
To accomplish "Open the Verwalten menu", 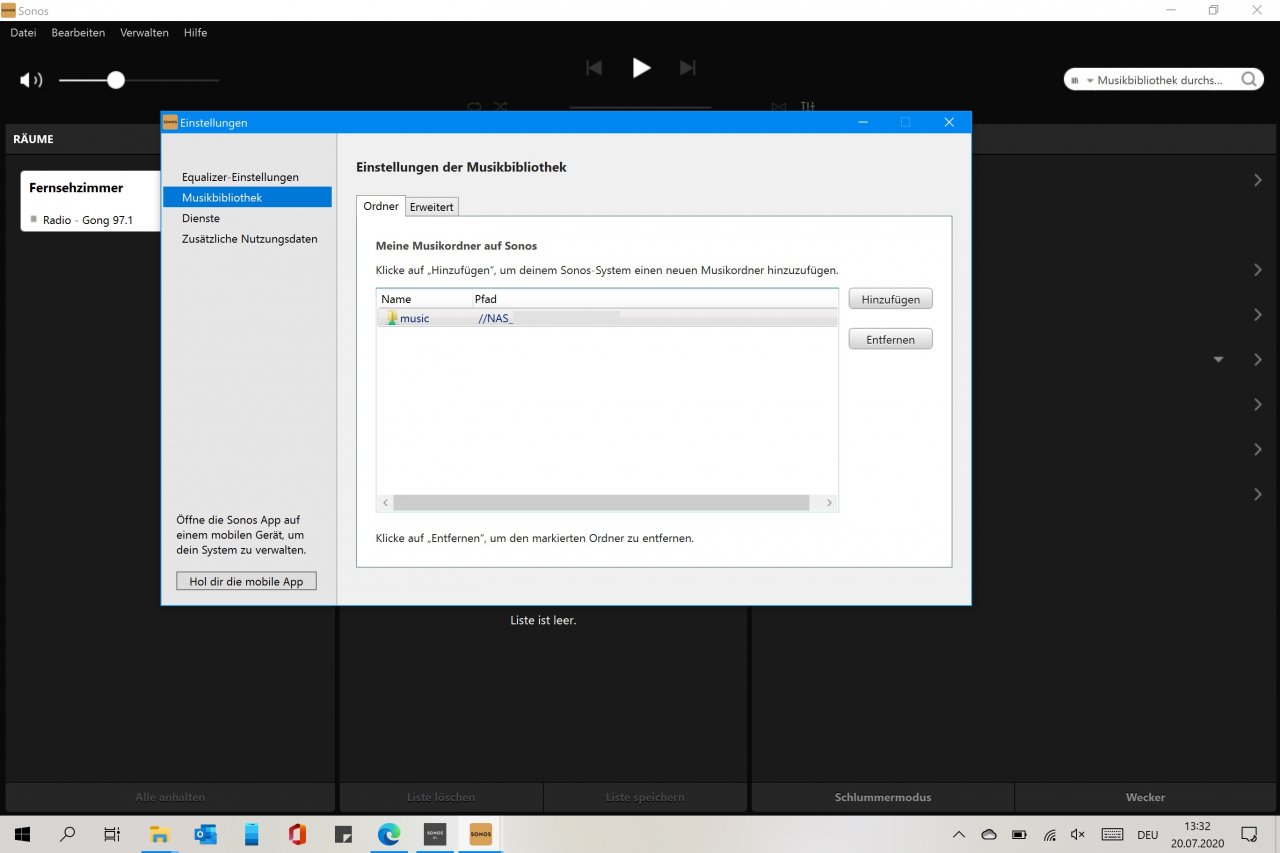I will tap(144, 32).
